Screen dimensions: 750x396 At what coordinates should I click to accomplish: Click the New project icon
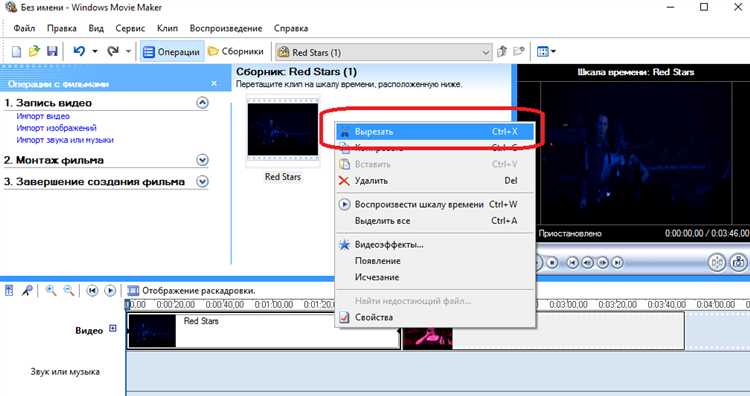[16, 52]
